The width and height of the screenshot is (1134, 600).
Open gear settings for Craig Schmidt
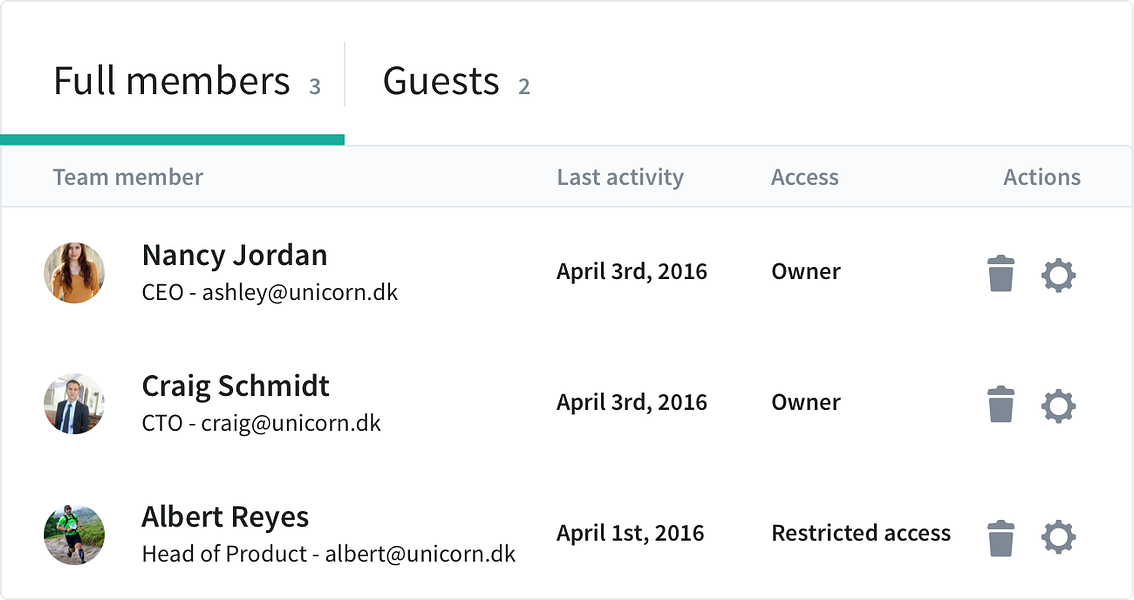[1059, 406]
